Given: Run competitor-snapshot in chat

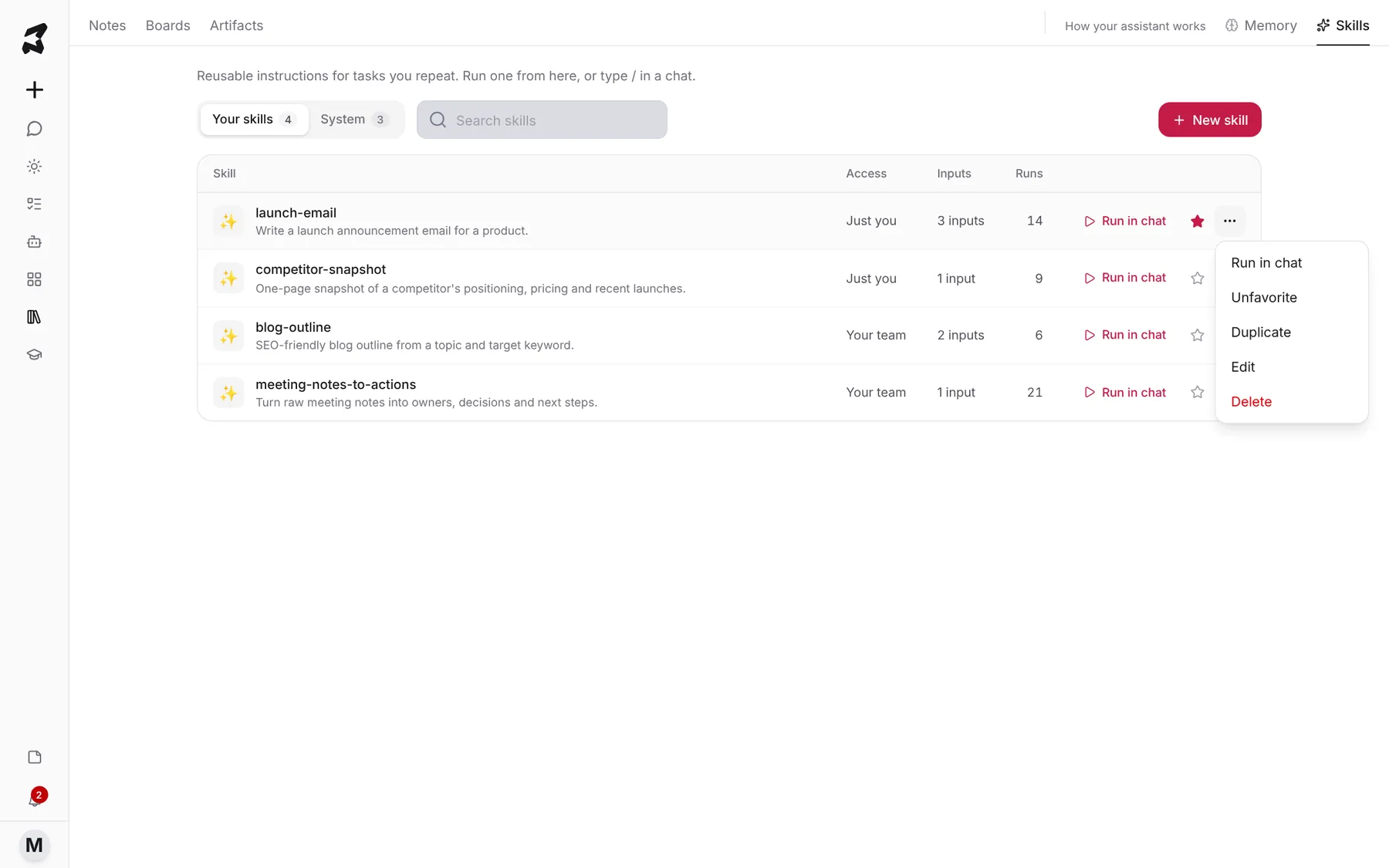Looking at the screenshot, I should [1125, 278].
